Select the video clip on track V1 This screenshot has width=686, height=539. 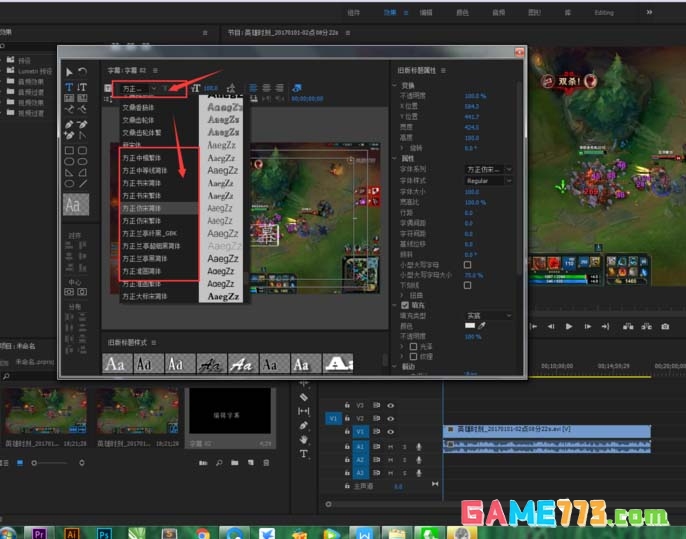pyautogui.click(x=547, y=430)
